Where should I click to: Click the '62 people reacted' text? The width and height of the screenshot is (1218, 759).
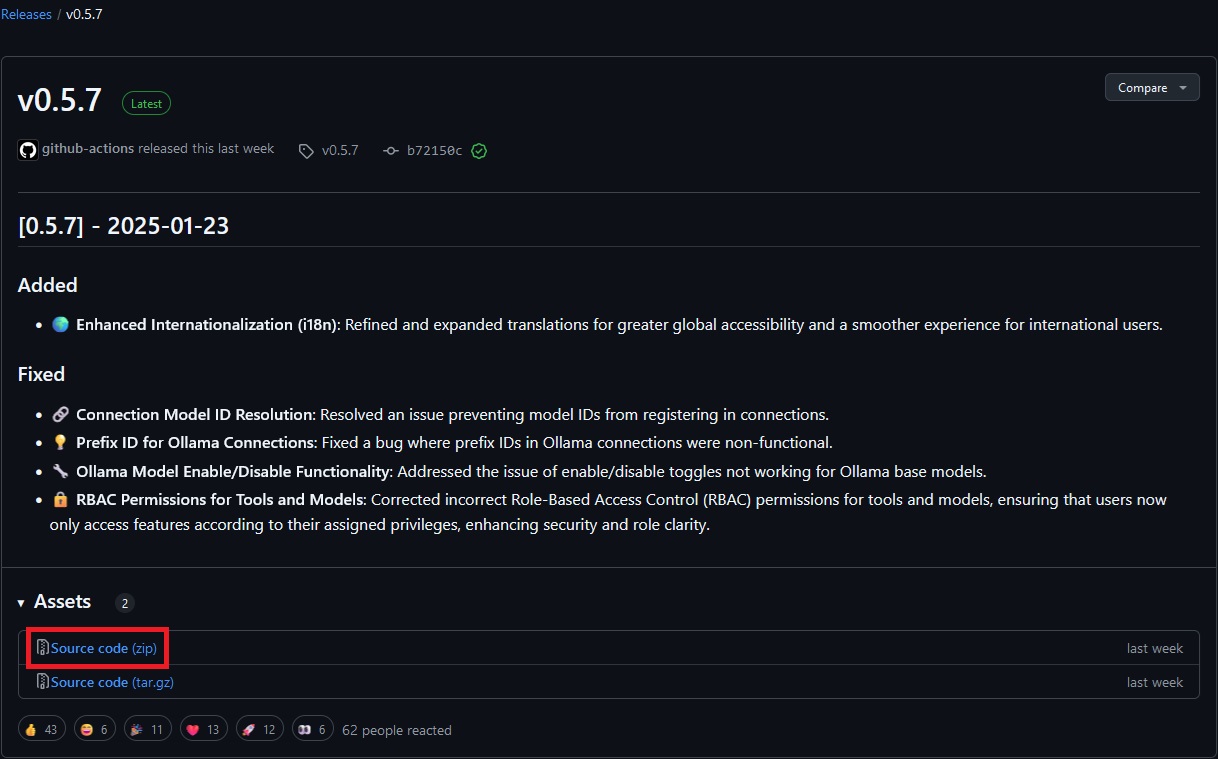(x=397, y=731)
